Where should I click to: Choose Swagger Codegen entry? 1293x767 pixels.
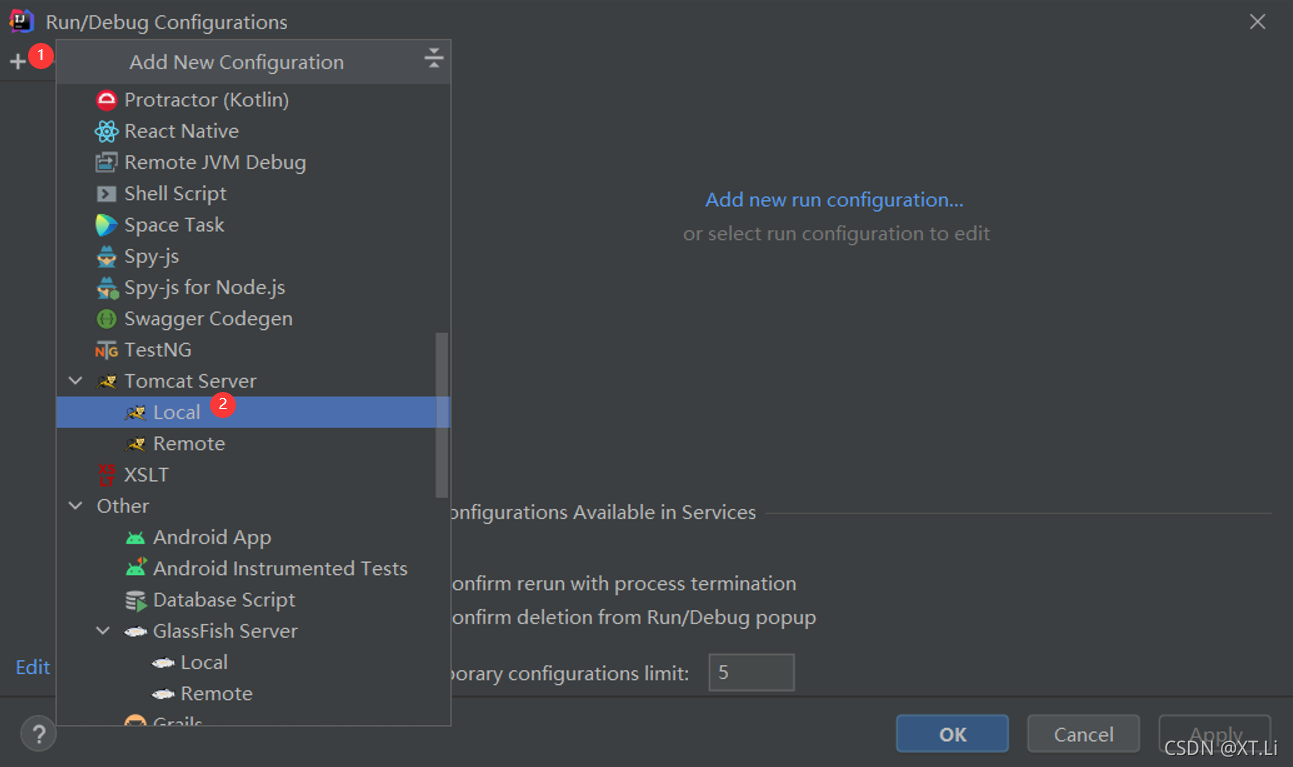point(253,319)
